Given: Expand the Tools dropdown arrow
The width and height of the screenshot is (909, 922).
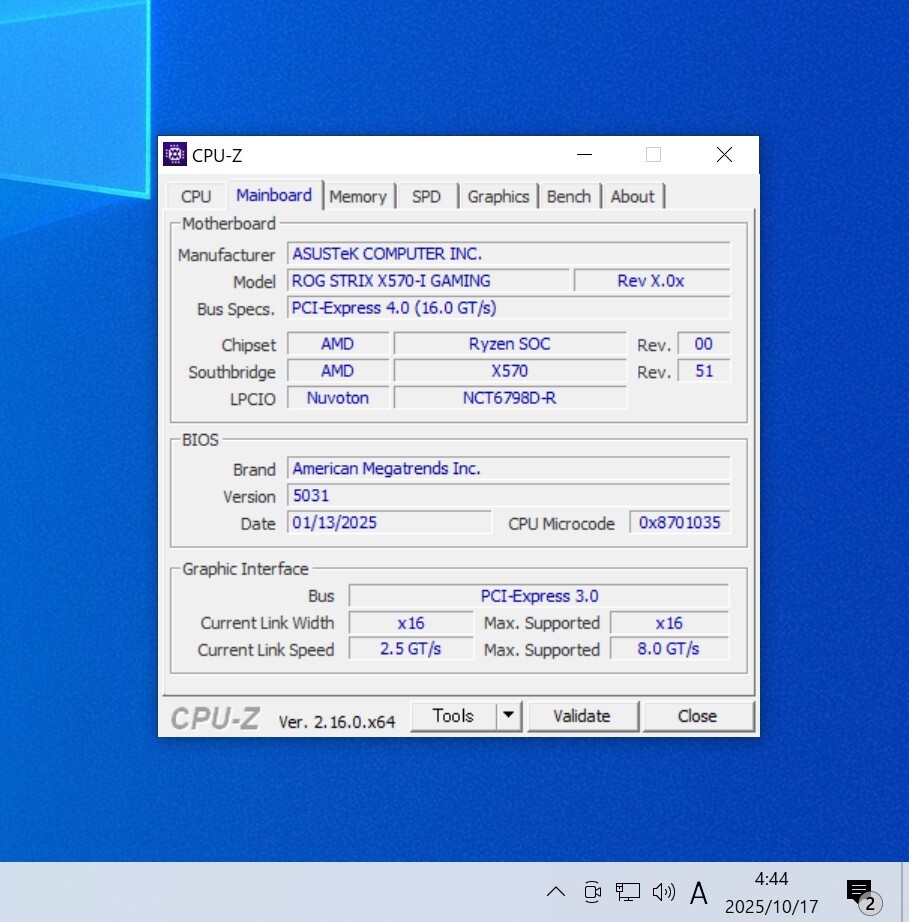Looking at the screenshot, I should (x=509, y=716).
